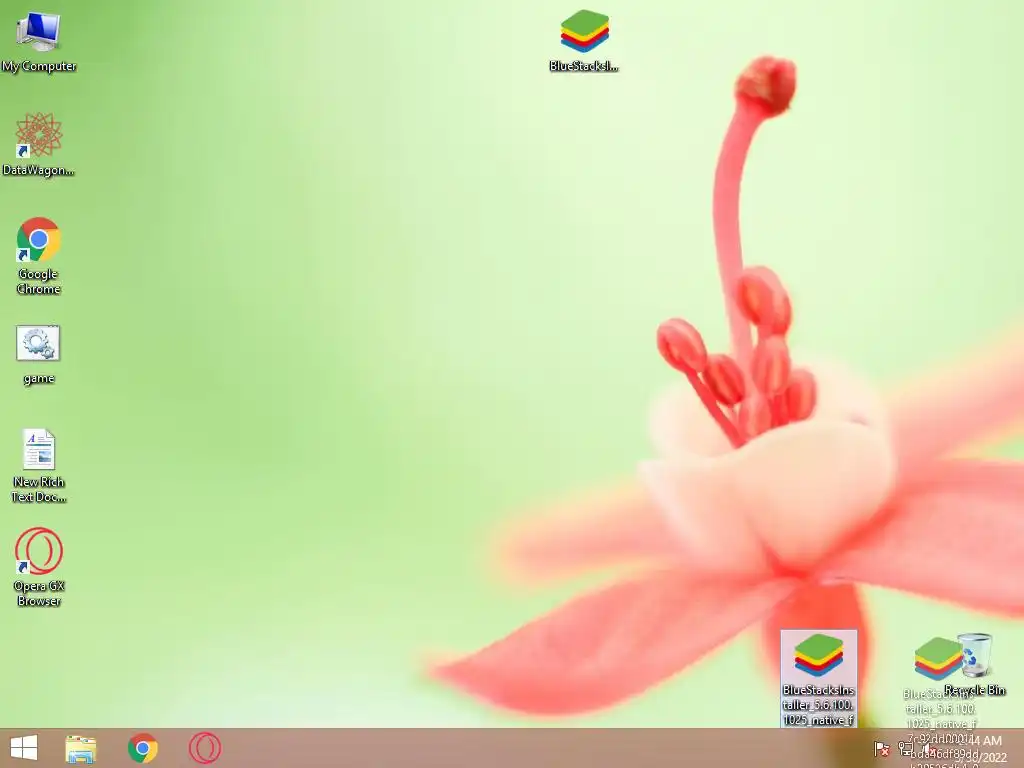
Task: Select the DataWagon shortcut icon
Action: 39,144
